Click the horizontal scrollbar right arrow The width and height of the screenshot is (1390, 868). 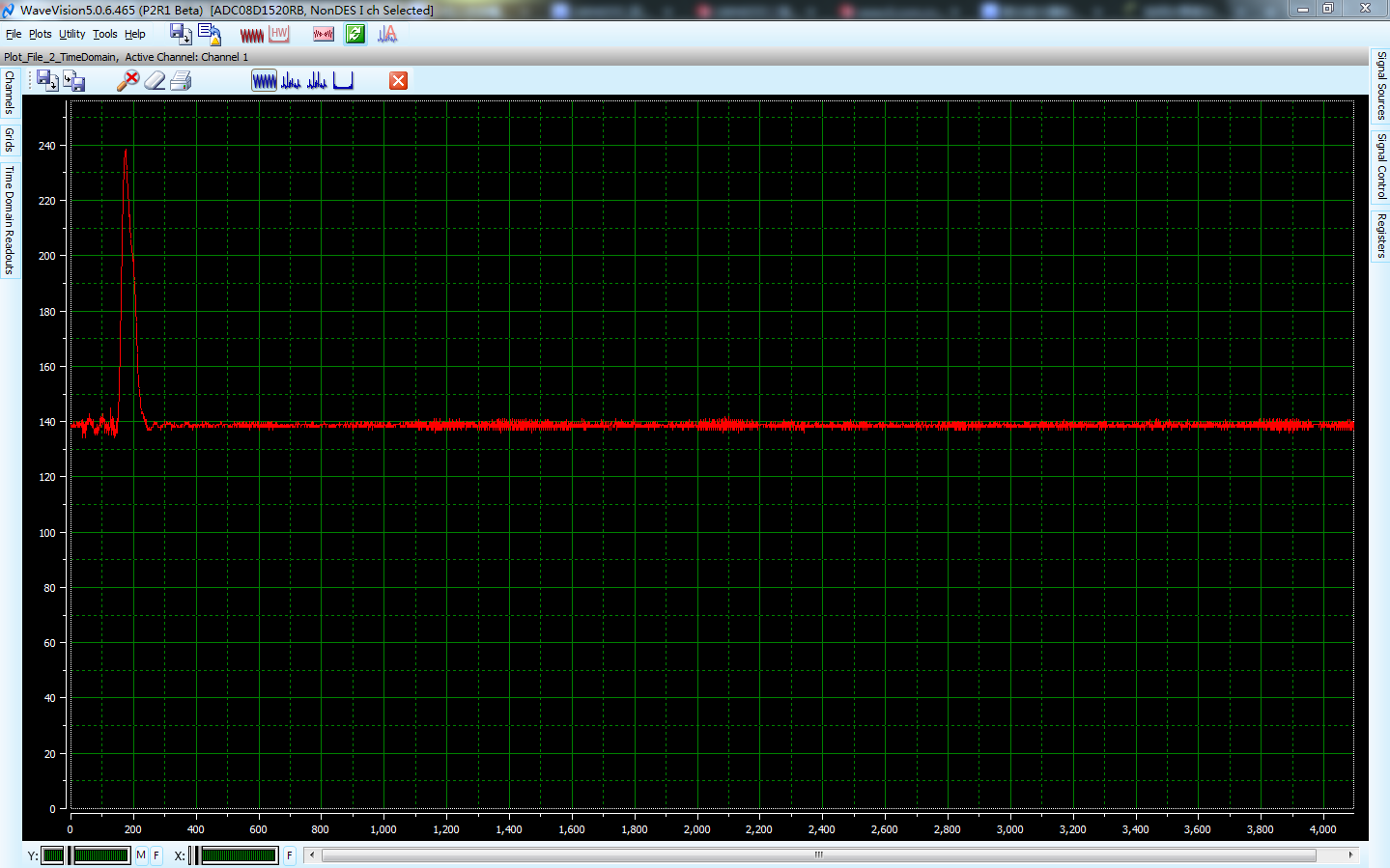click(x=1349, y=855)
